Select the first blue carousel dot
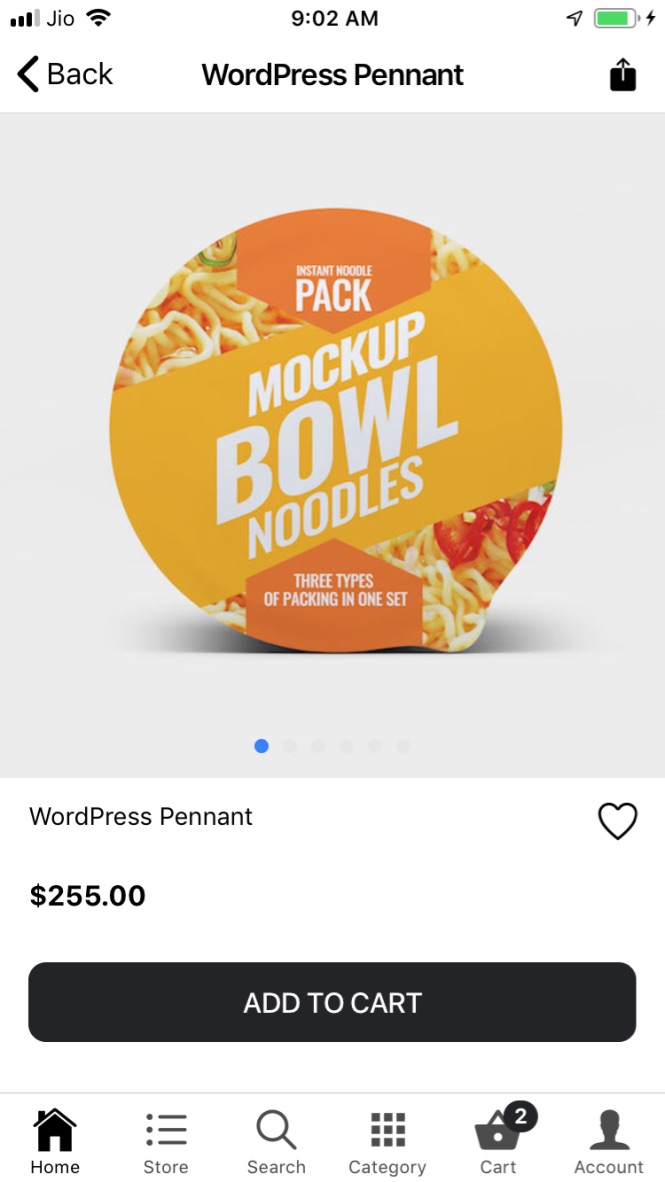Image resolution: width=665 pixels, height=1182 pixels. click(x=262, y=746)
